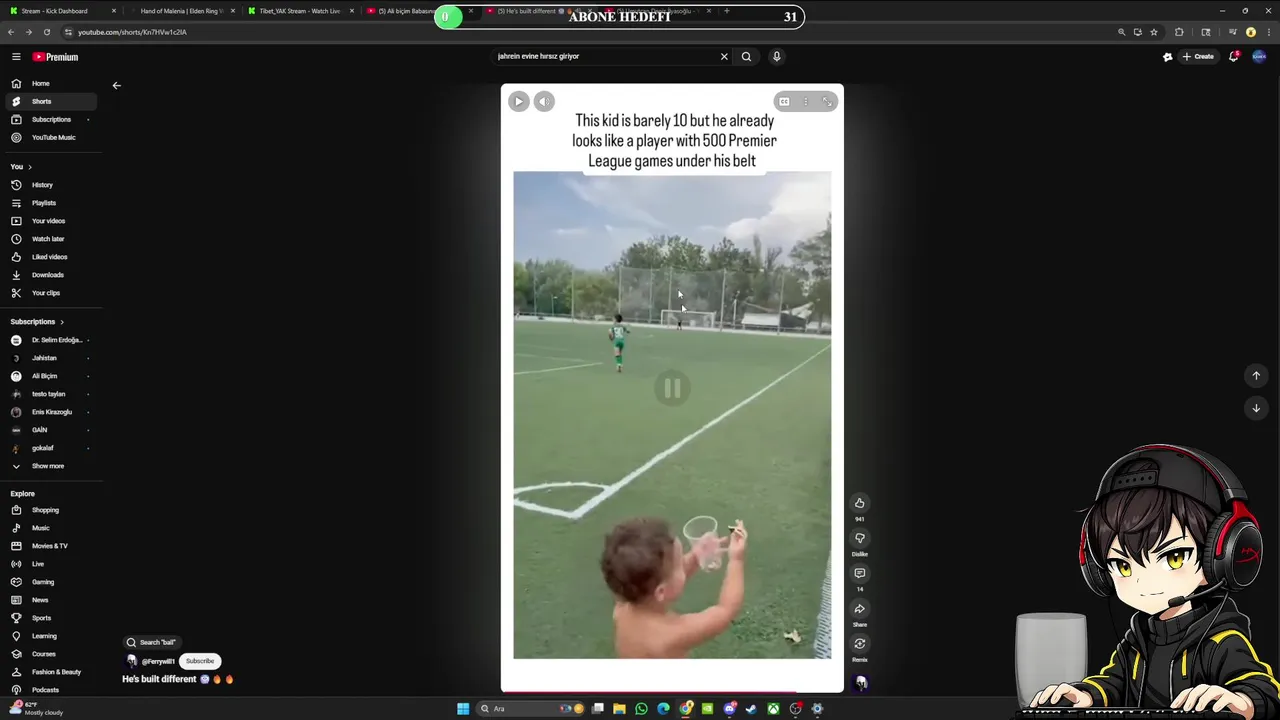
Task: Go to the next Short with down arrow
Action: point(1256,408)
